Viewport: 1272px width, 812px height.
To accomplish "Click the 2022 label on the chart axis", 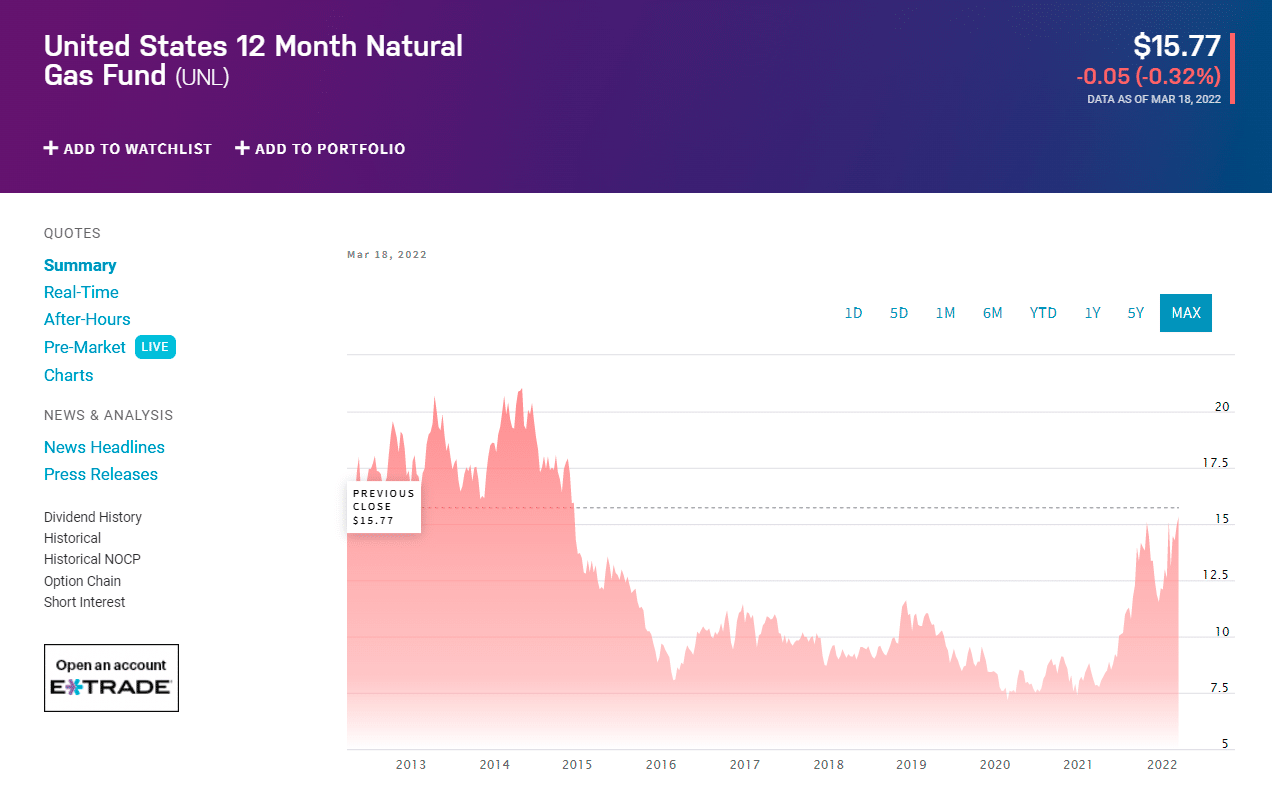I will pyautogui.click(x=1162, y=765).
